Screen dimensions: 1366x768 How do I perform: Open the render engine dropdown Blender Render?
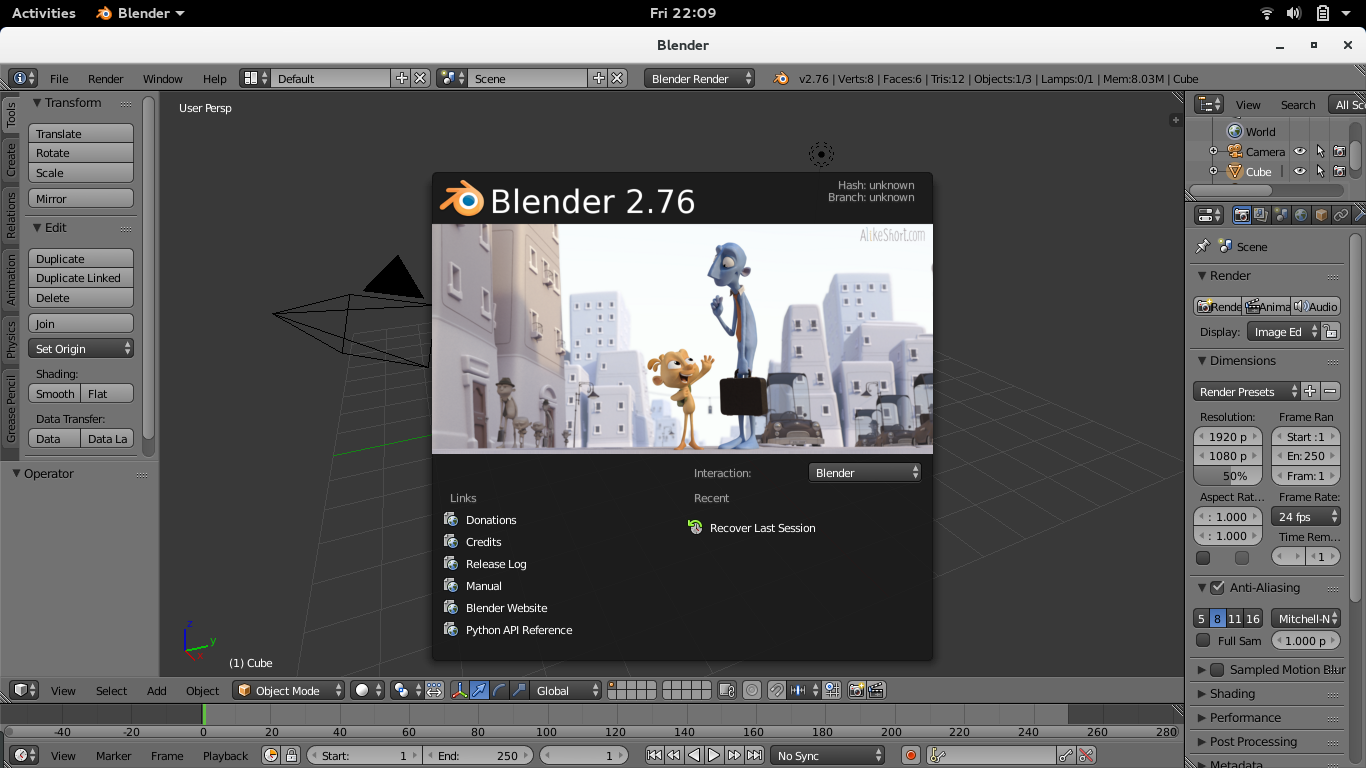[700, 79]
